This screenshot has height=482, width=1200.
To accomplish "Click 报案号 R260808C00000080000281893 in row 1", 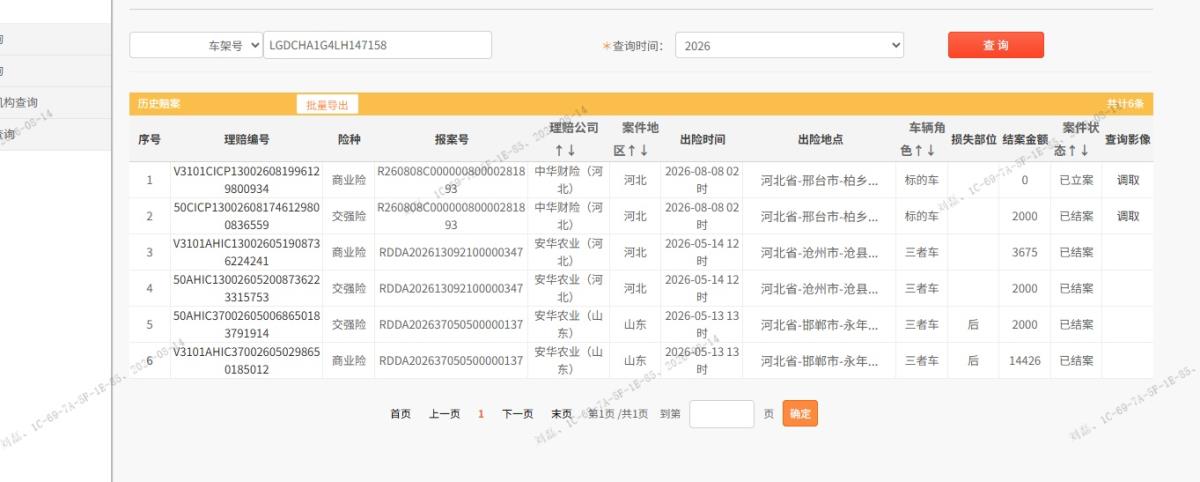I will tap(451, 180).
